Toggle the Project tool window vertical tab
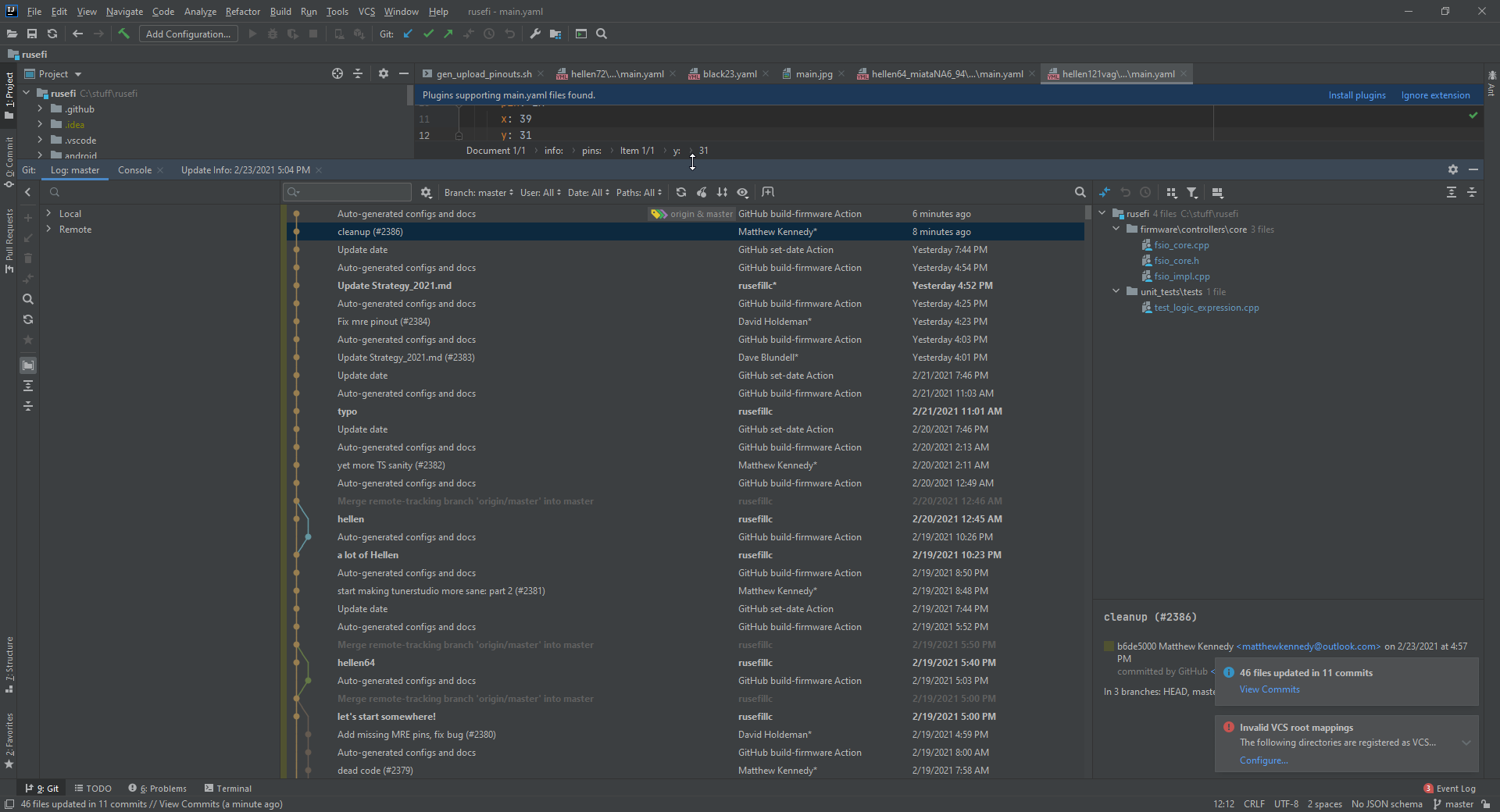The image size is (1500, 812). (x=9, y=95)
